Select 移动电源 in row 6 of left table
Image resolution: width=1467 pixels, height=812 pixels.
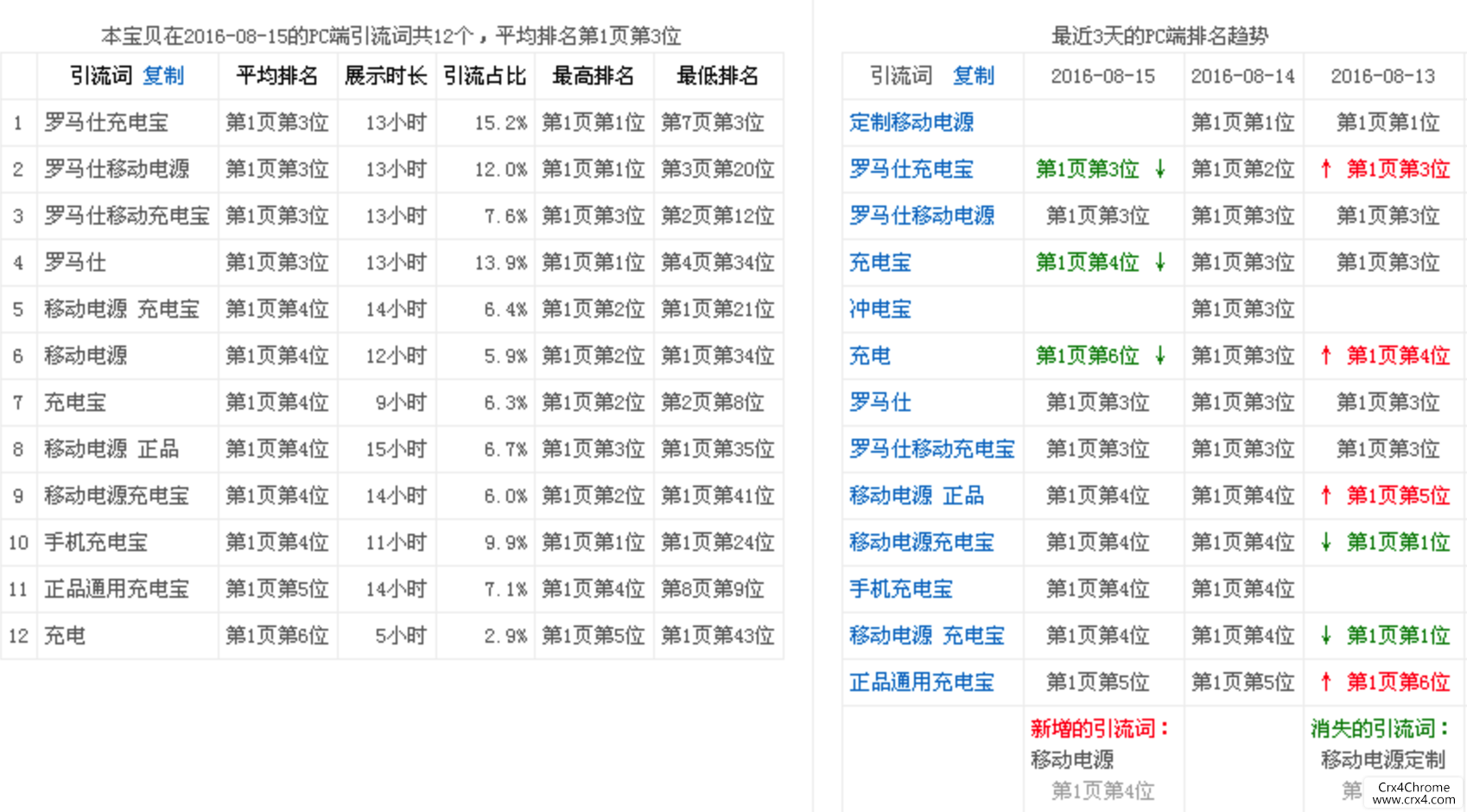point(86,356)
